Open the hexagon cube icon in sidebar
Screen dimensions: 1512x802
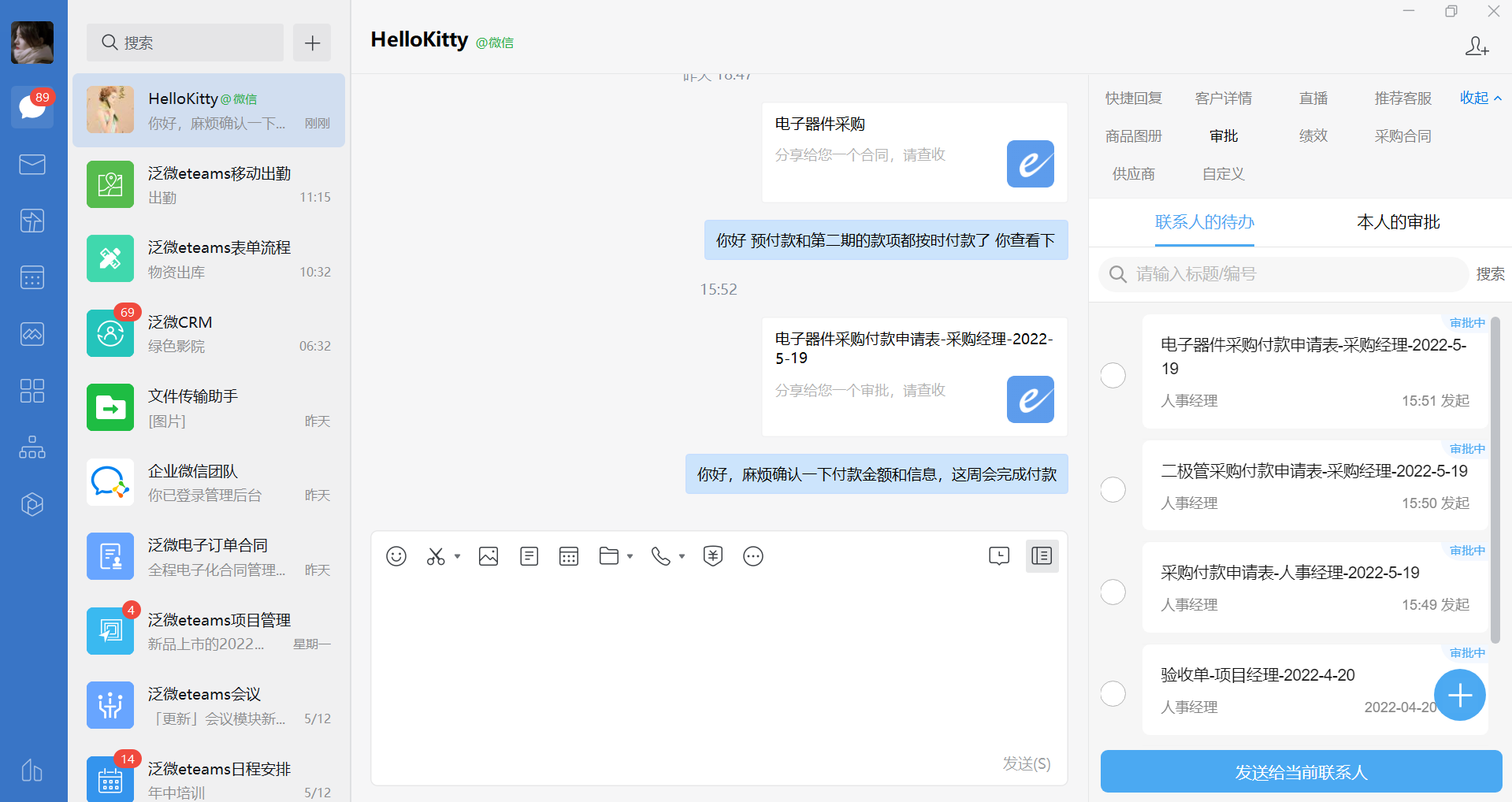coord(32,504)
